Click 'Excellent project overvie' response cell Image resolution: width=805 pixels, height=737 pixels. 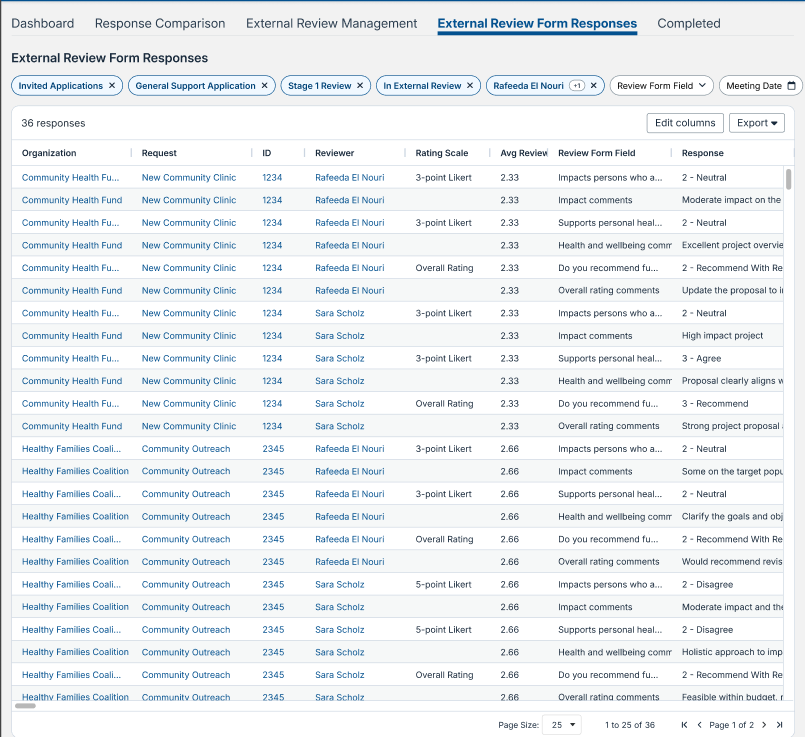[732, 245]
